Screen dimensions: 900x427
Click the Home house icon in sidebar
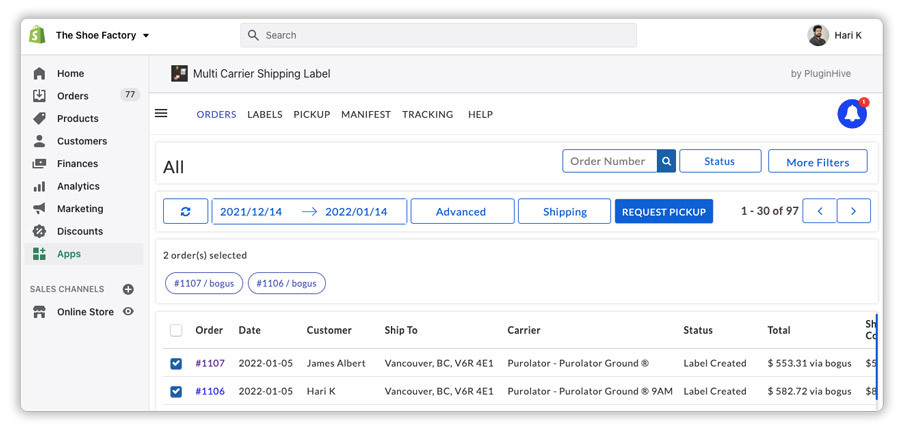click(39, 73)
